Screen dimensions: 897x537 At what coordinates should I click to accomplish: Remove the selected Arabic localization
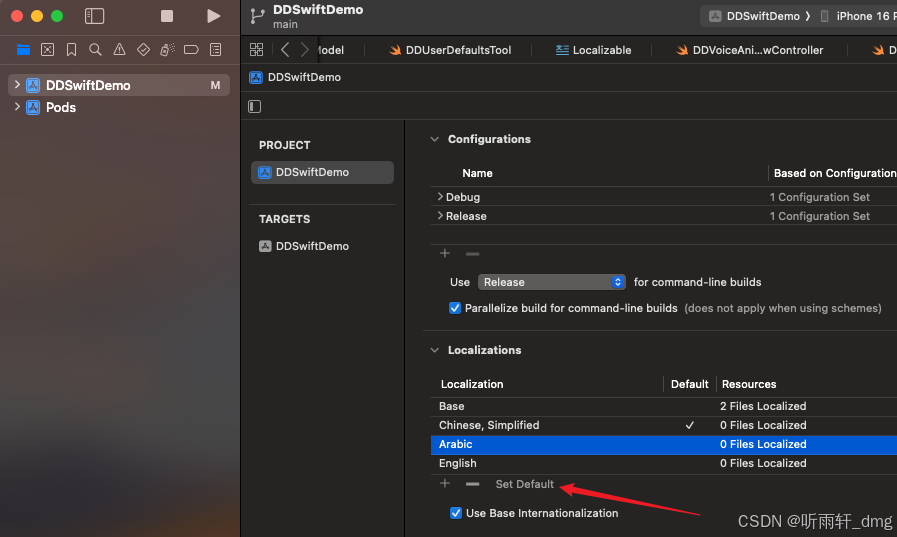point(473,484)
